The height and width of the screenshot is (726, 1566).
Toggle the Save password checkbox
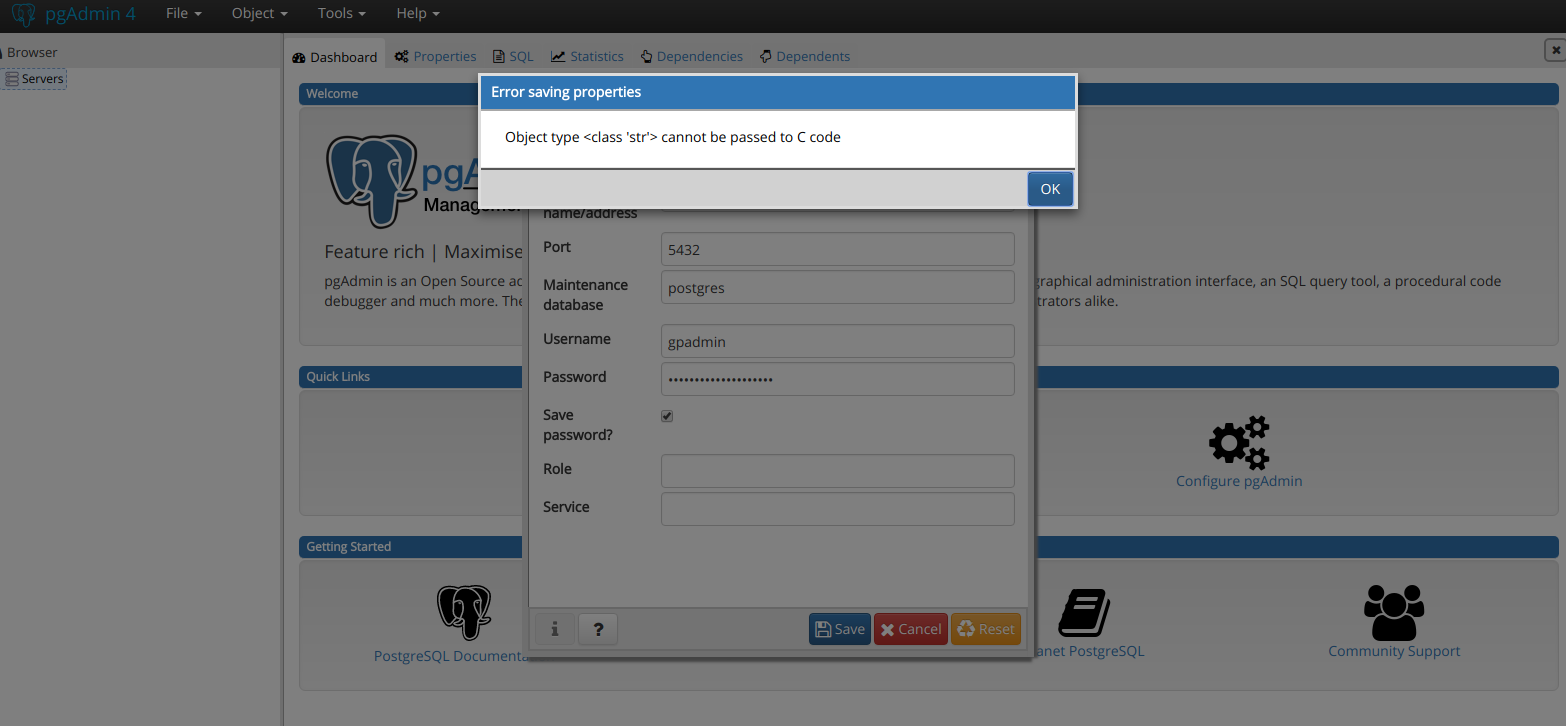pyautogui.click(x=667, y=416)
